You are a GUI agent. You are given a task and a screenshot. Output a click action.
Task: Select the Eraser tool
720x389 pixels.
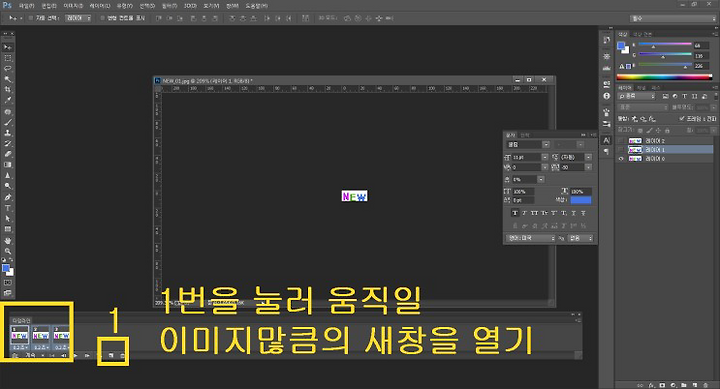coord(8,154)
